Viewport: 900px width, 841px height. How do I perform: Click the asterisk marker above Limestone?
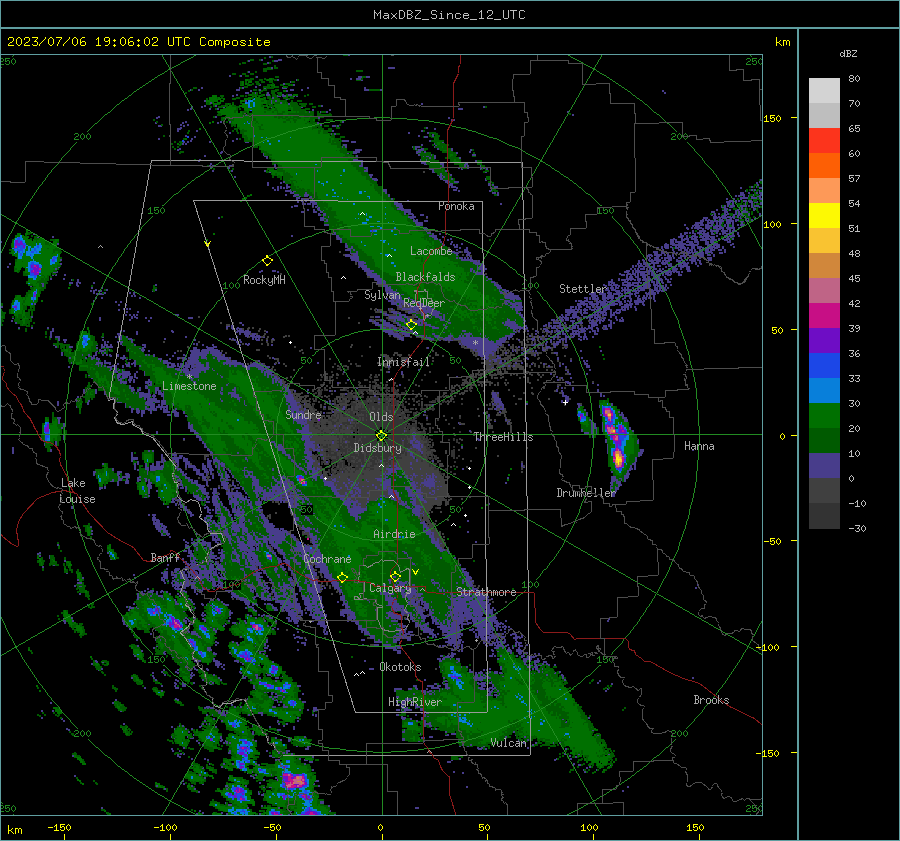click(189, 377)
